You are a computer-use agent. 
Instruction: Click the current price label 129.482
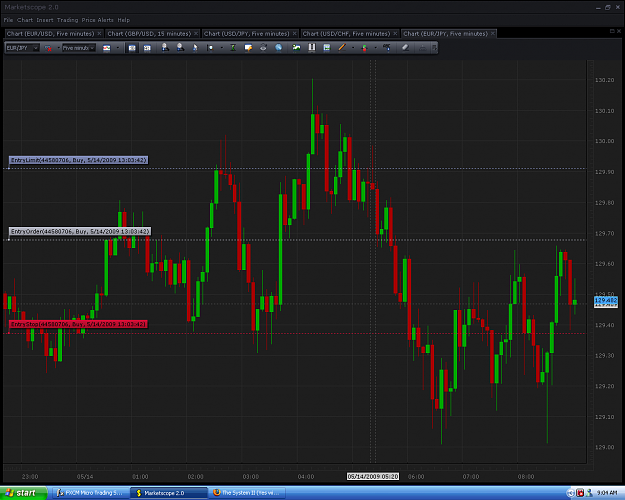click(x=605, y=300)
